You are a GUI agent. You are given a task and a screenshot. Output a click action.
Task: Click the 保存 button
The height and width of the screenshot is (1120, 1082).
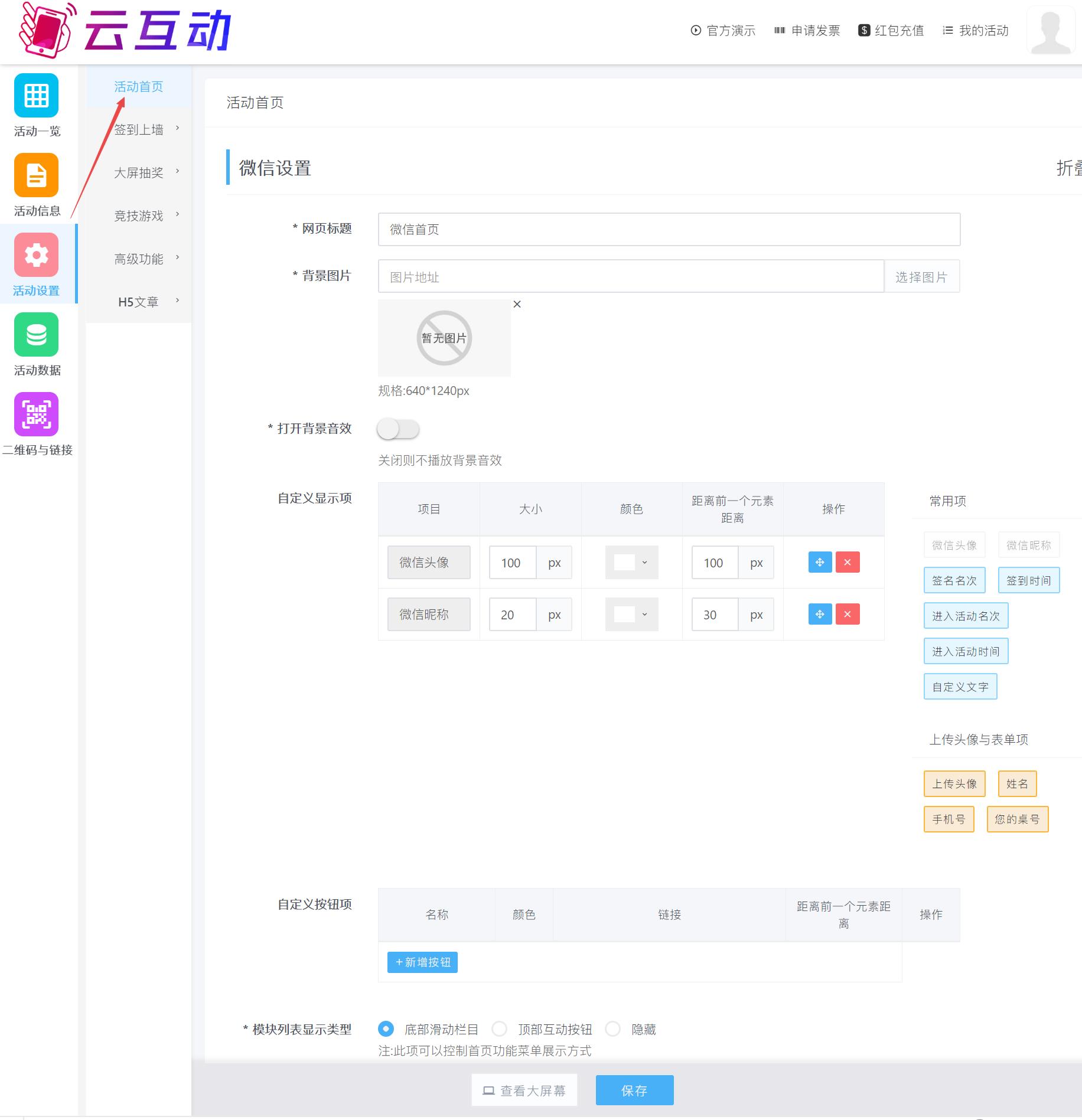pos(634,1090)
